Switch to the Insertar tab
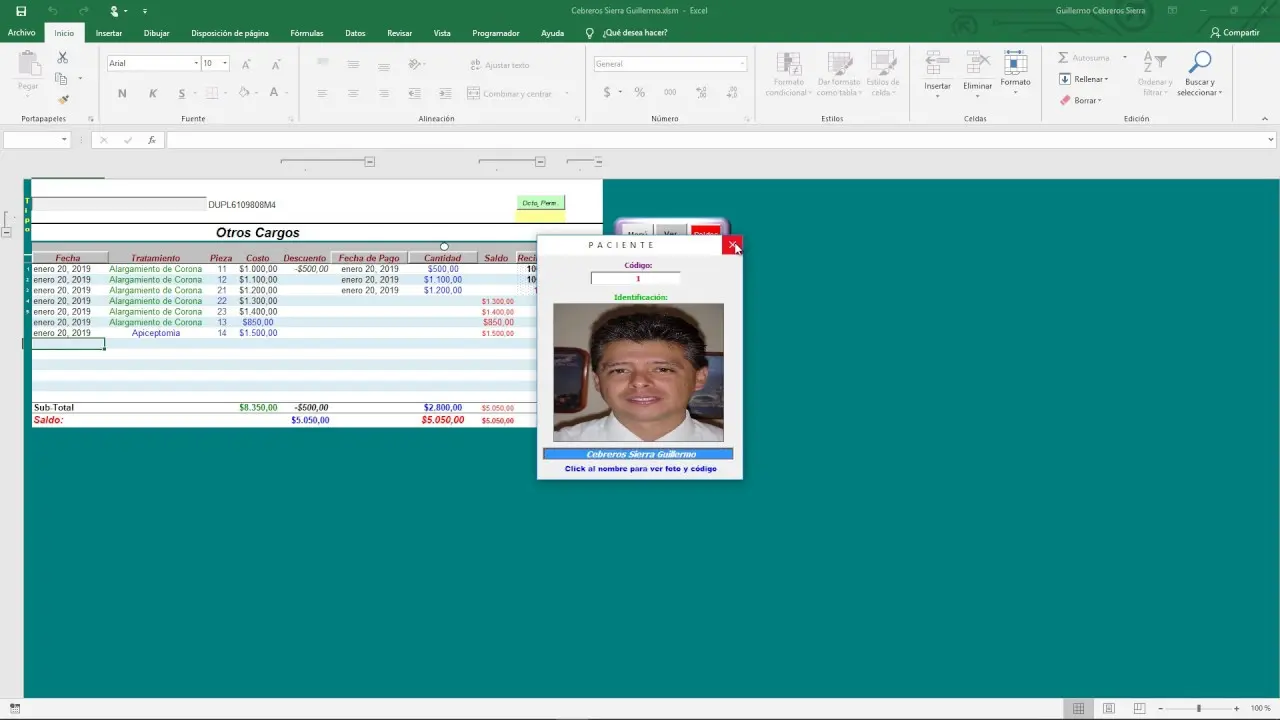1280x720 pixels. [109, 33]
